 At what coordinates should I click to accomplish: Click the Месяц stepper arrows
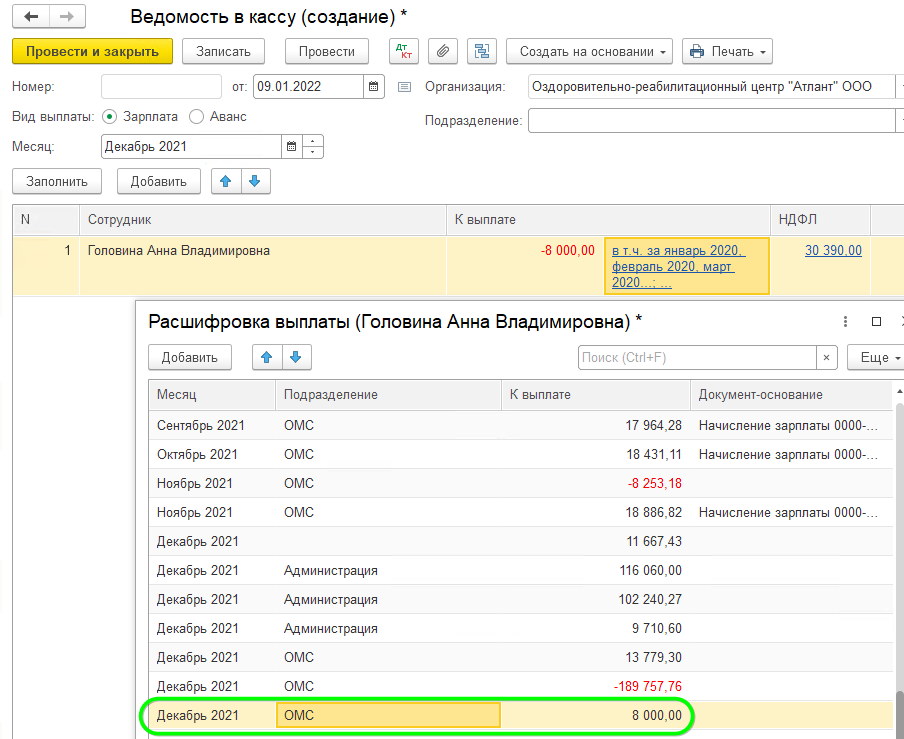(313, 147)
